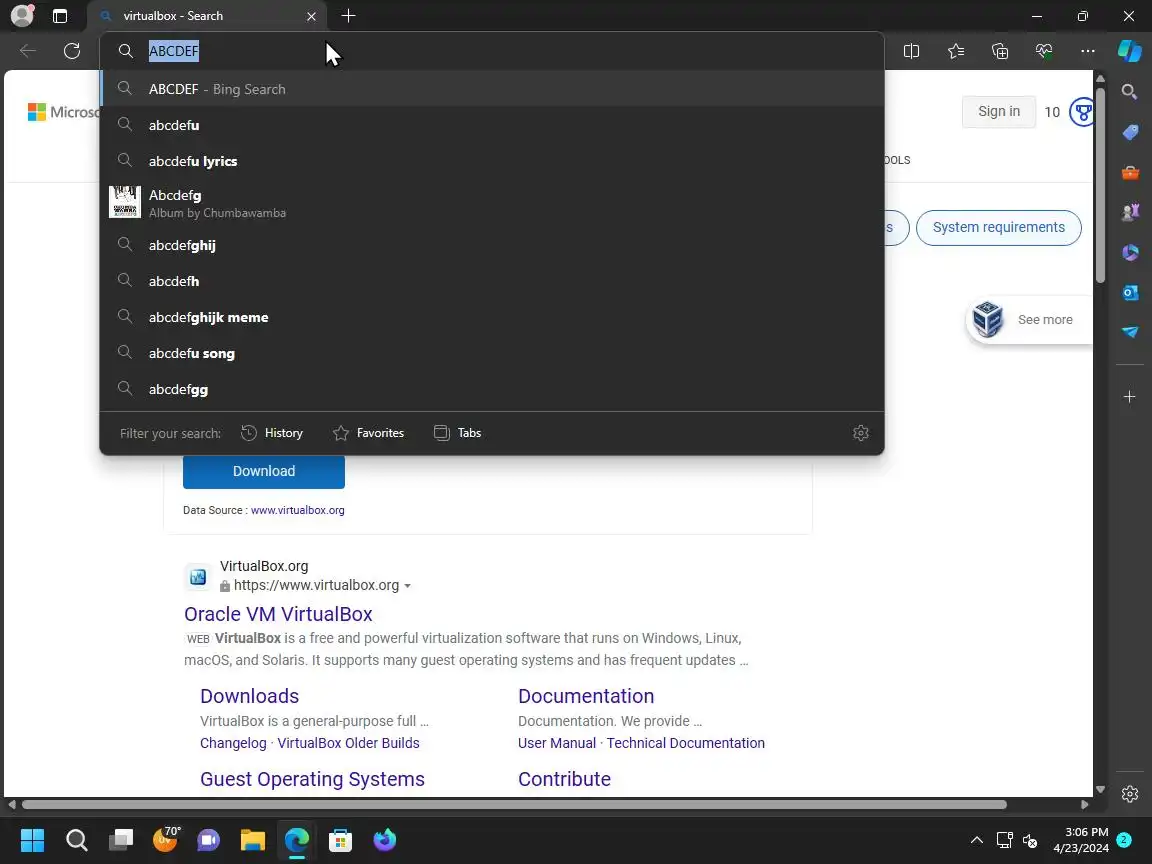Choose the 'abcdefu' suggestion
The image size is (1152, 864).
(492, 125)
